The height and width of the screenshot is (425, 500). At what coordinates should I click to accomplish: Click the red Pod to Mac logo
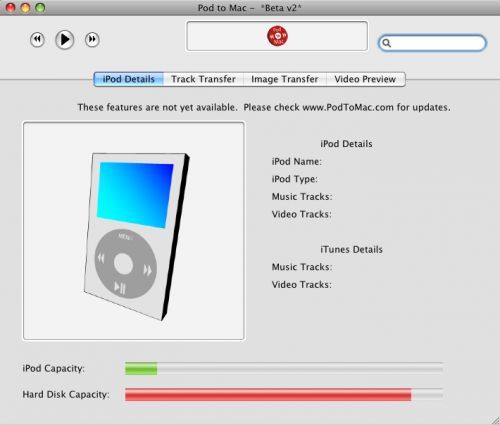(277, 36)
